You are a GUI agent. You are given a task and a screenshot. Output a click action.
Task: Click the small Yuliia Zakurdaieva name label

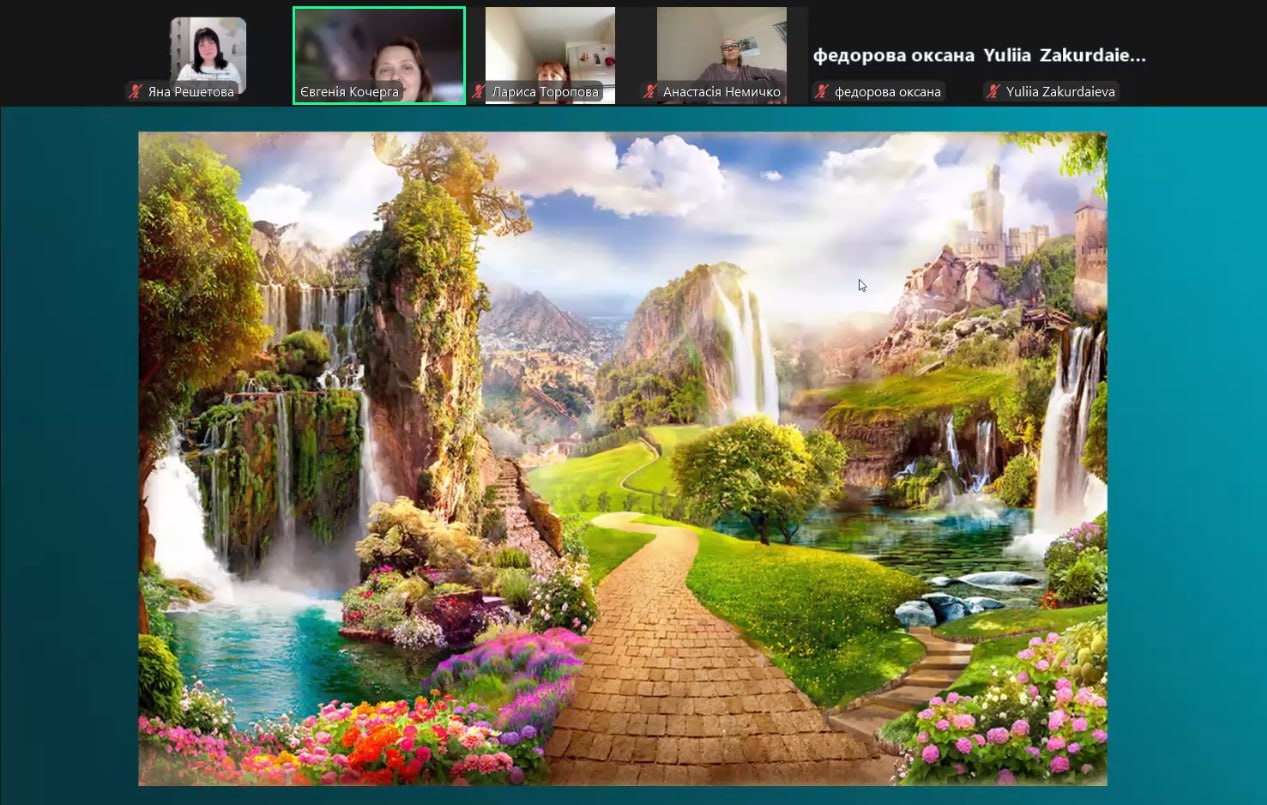pyautogui.click(x=1059, y=92)
